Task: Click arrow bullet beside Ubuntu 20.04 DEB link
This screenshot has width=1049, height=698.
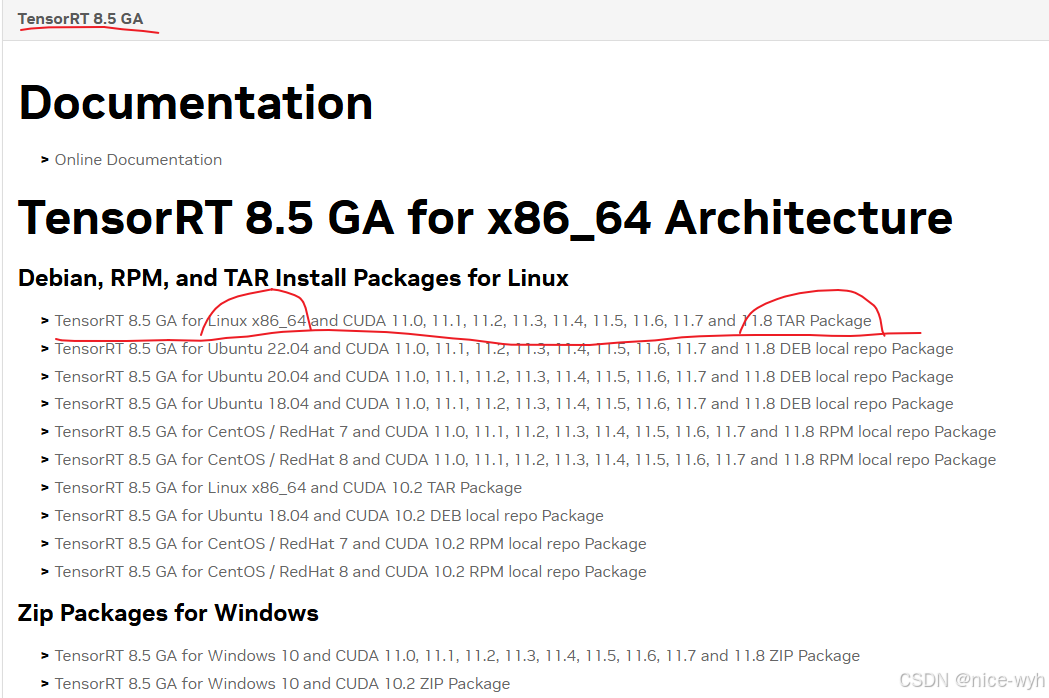Action: pyautogui.click(x=45, y=377)
